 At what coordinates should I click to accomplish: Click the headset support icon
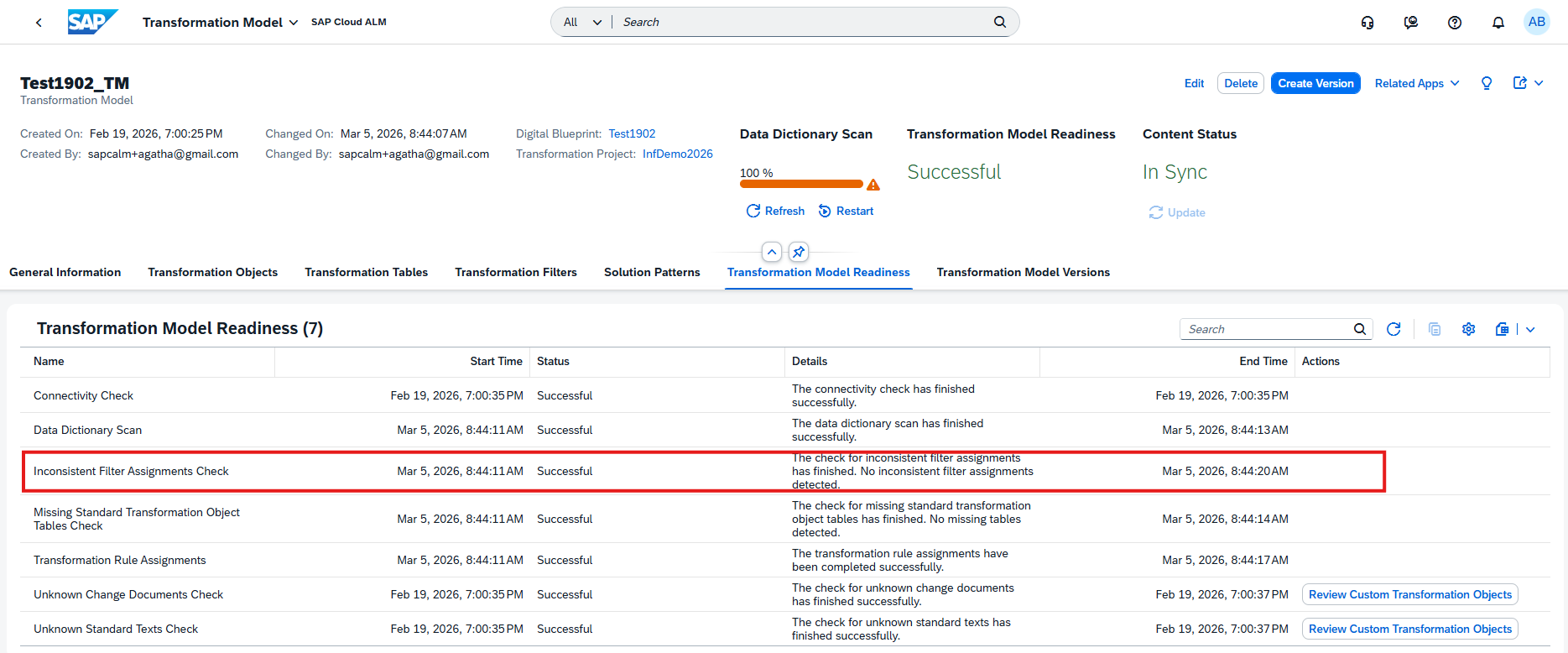point(1367,23)
